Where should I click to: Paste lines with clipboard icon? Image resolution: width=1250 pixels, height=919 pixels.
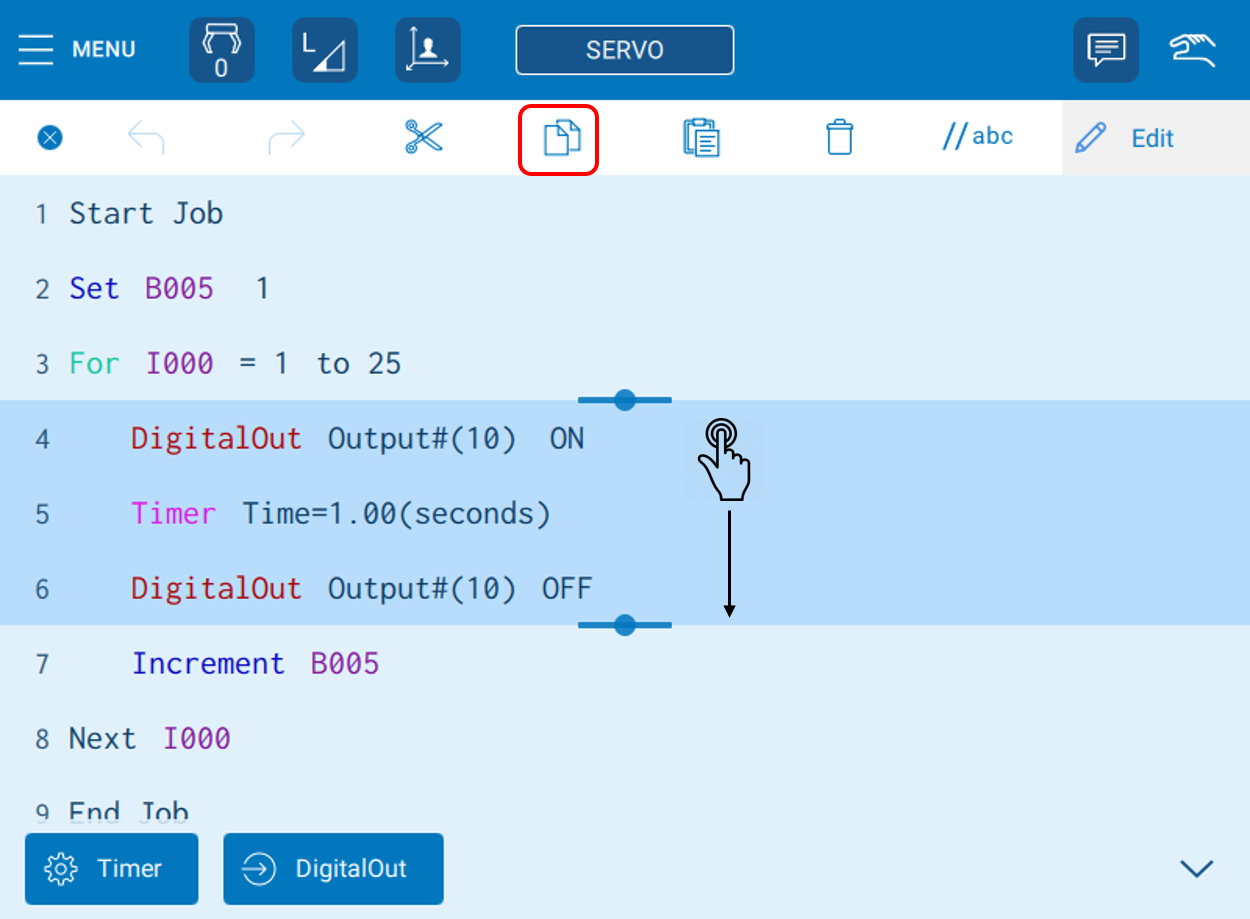coord(702,137)
